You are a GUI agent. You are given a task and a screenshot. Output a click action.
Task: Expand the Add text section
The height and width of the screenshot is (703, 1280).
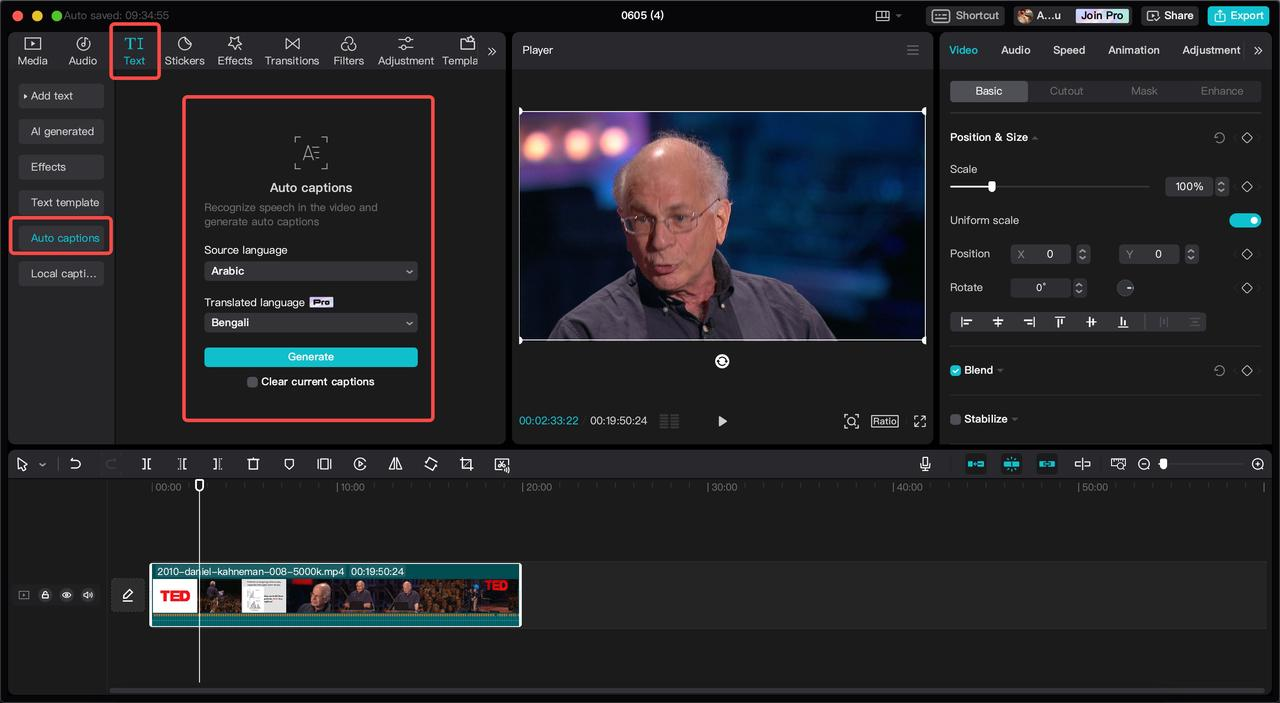point(61,96)
